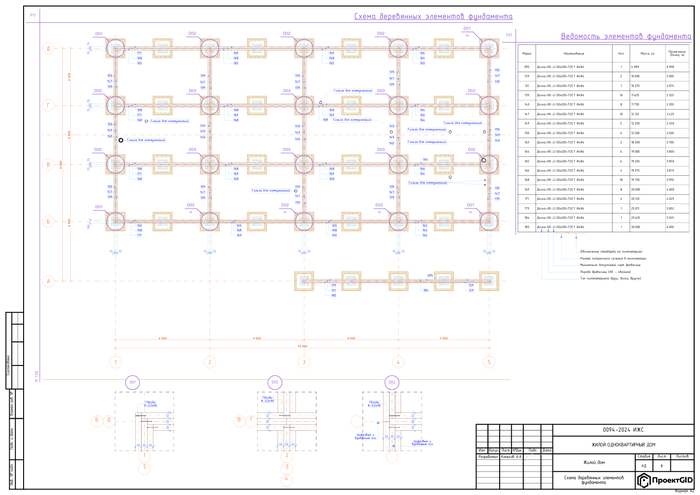The height and width of the screenshot is (495, 700).
Task: Click the bold sleeve circle near axis 1 column
Action: point(121,140)
